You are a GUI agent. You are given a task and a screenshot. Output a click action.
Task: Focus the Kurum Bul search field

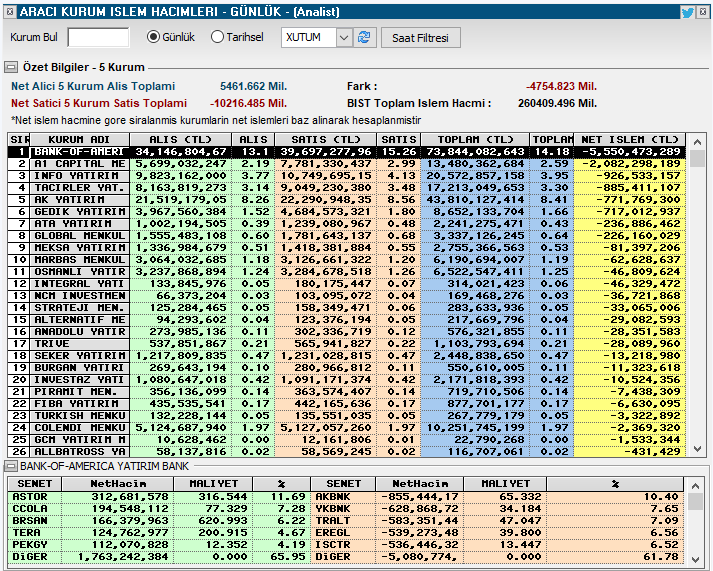[98, 37]
